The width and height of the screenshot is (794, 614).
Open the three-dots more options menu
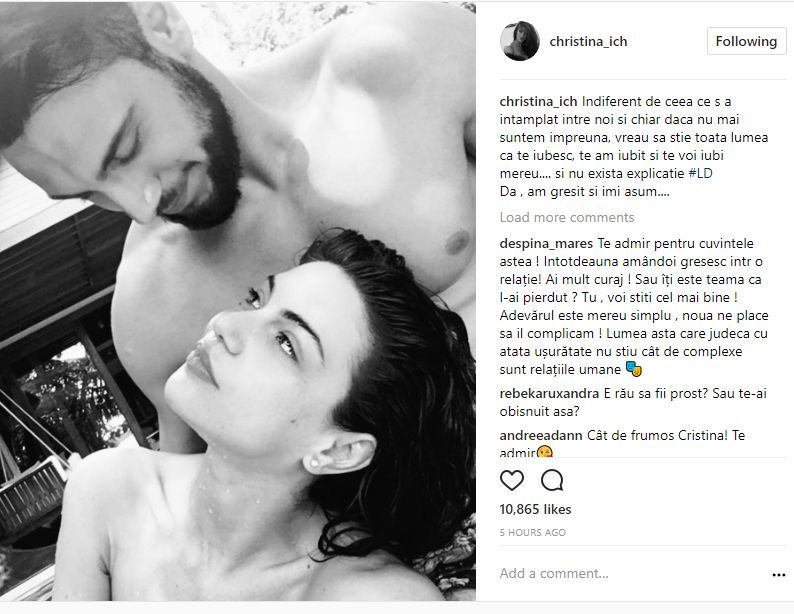[779, 575]
